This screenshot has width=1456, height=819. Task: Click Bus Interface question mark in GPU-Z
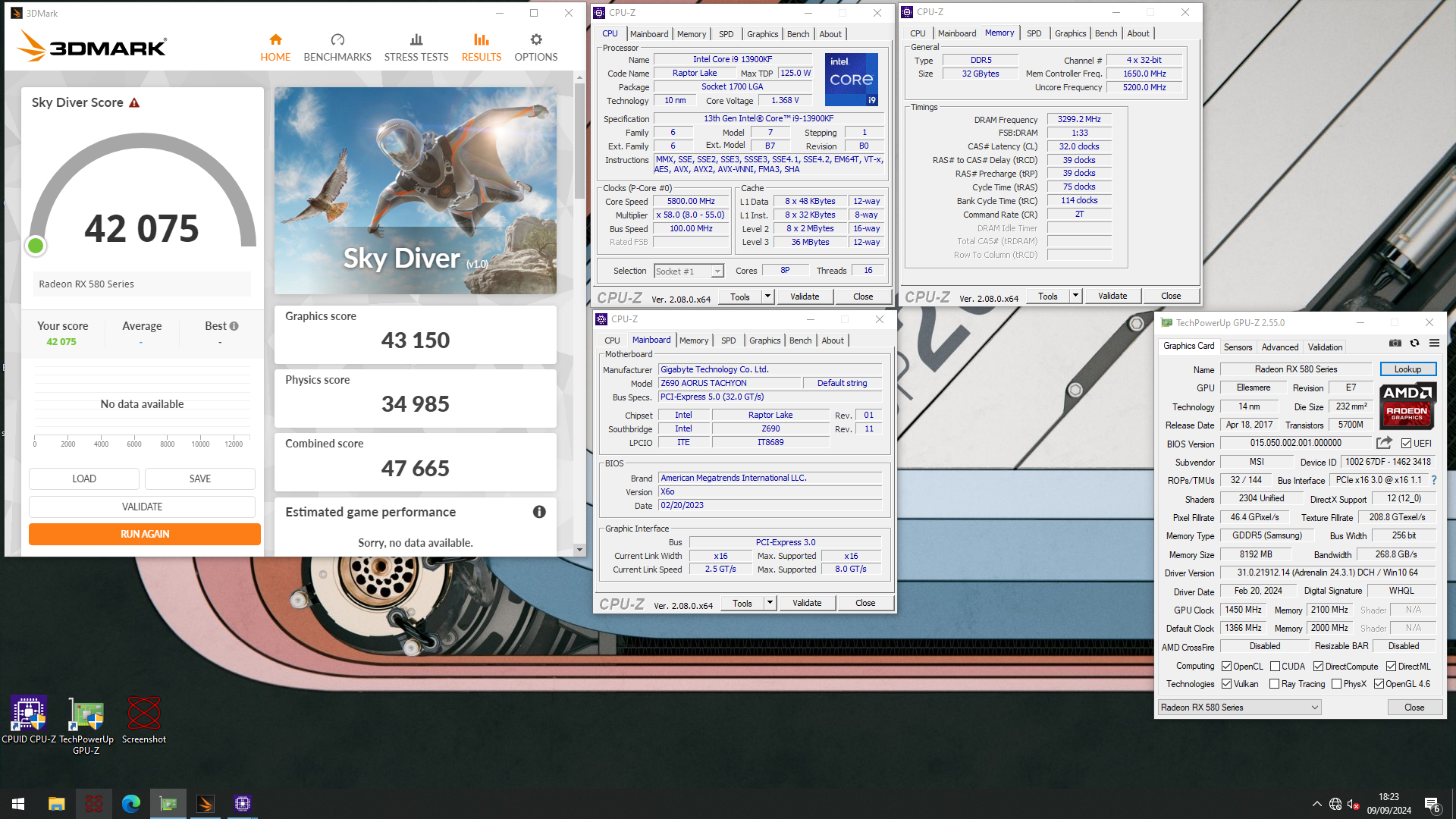tap(1434, 480)
